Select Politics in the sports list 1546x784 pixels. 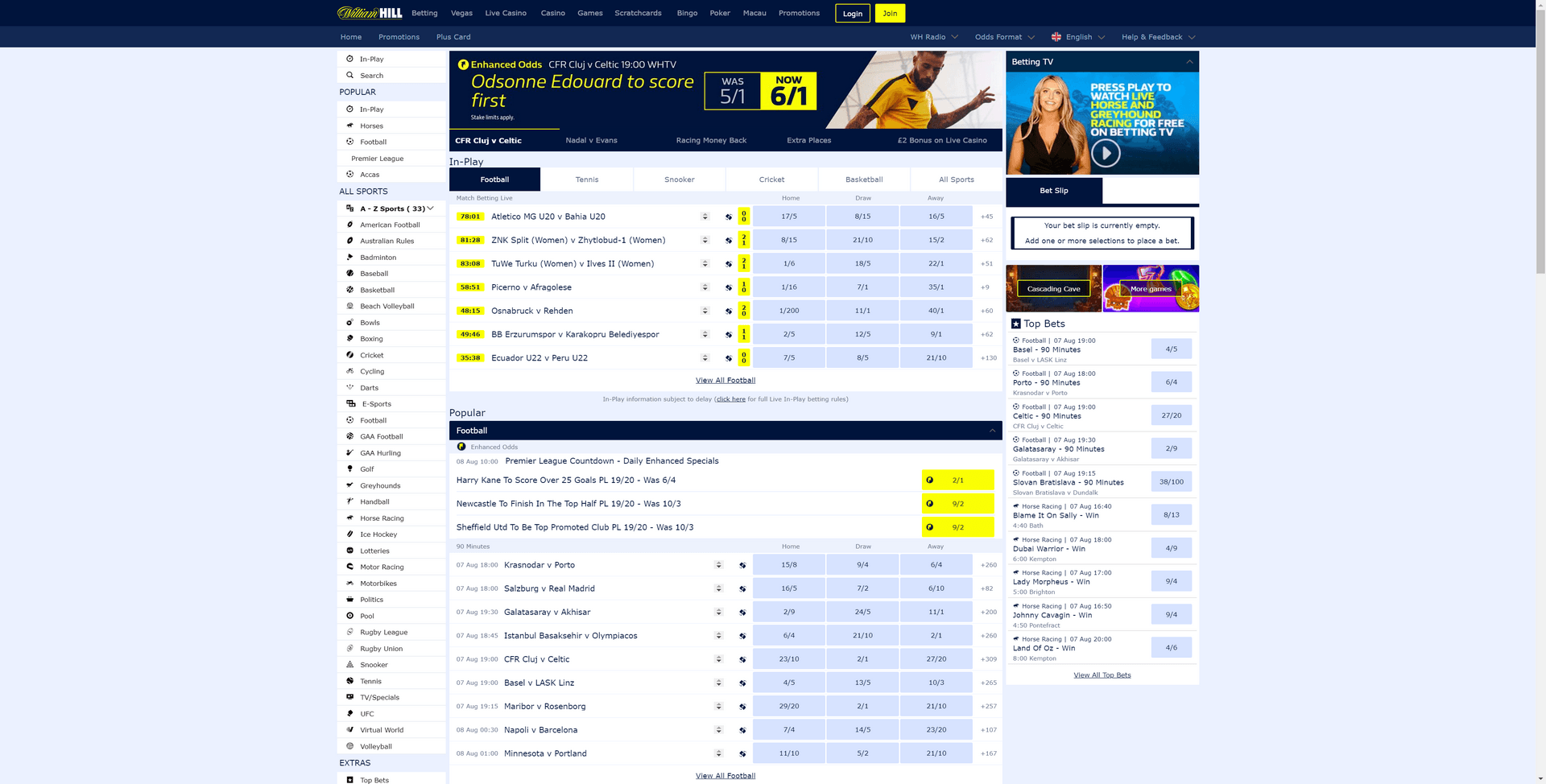pos(391,600)
